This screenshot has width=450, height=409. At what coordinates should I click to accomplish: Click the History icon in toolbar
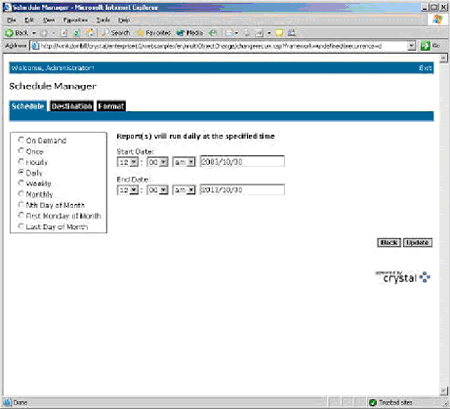pos(212,33)
